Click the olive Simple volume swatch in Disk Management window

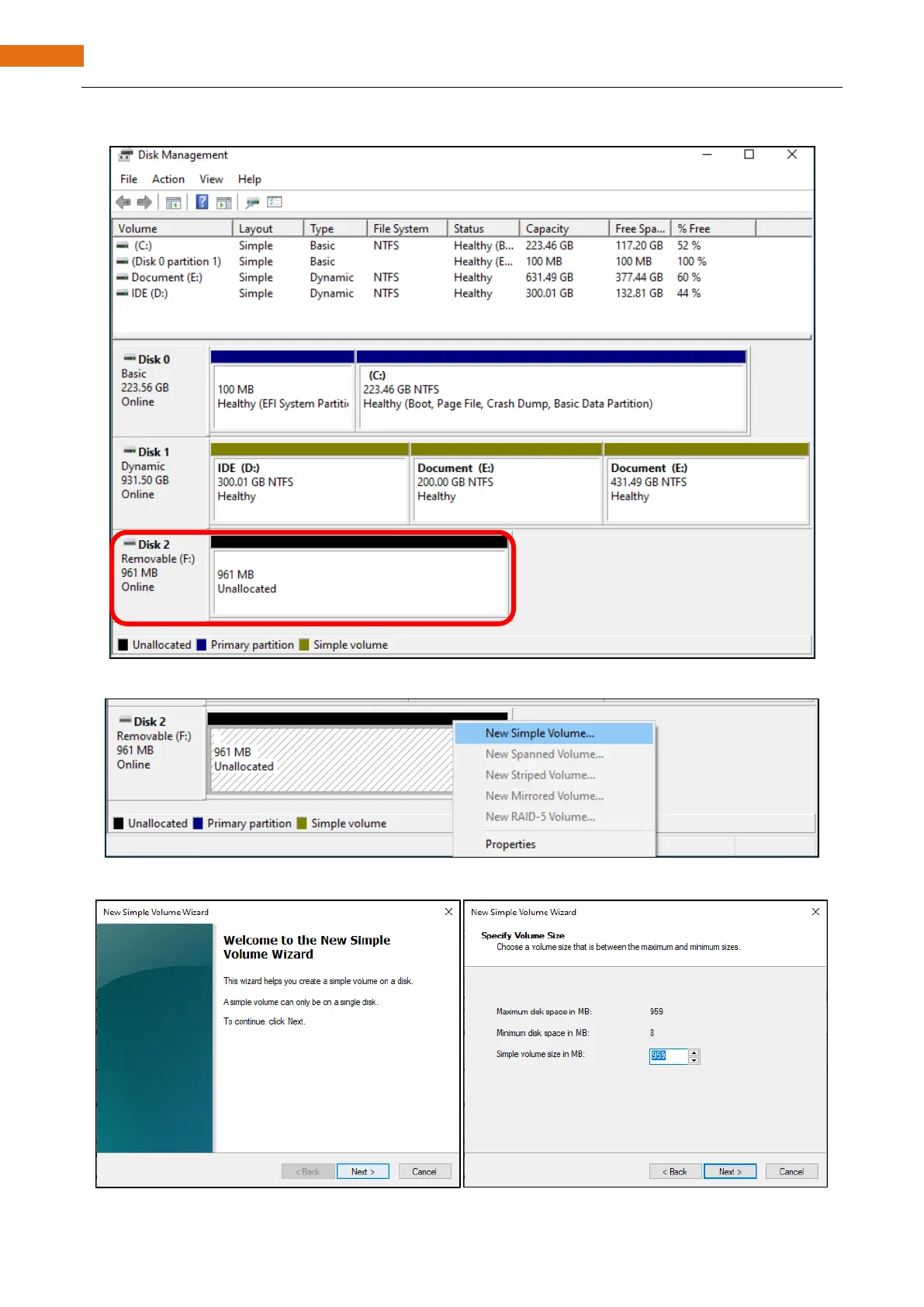click(304, 645)
